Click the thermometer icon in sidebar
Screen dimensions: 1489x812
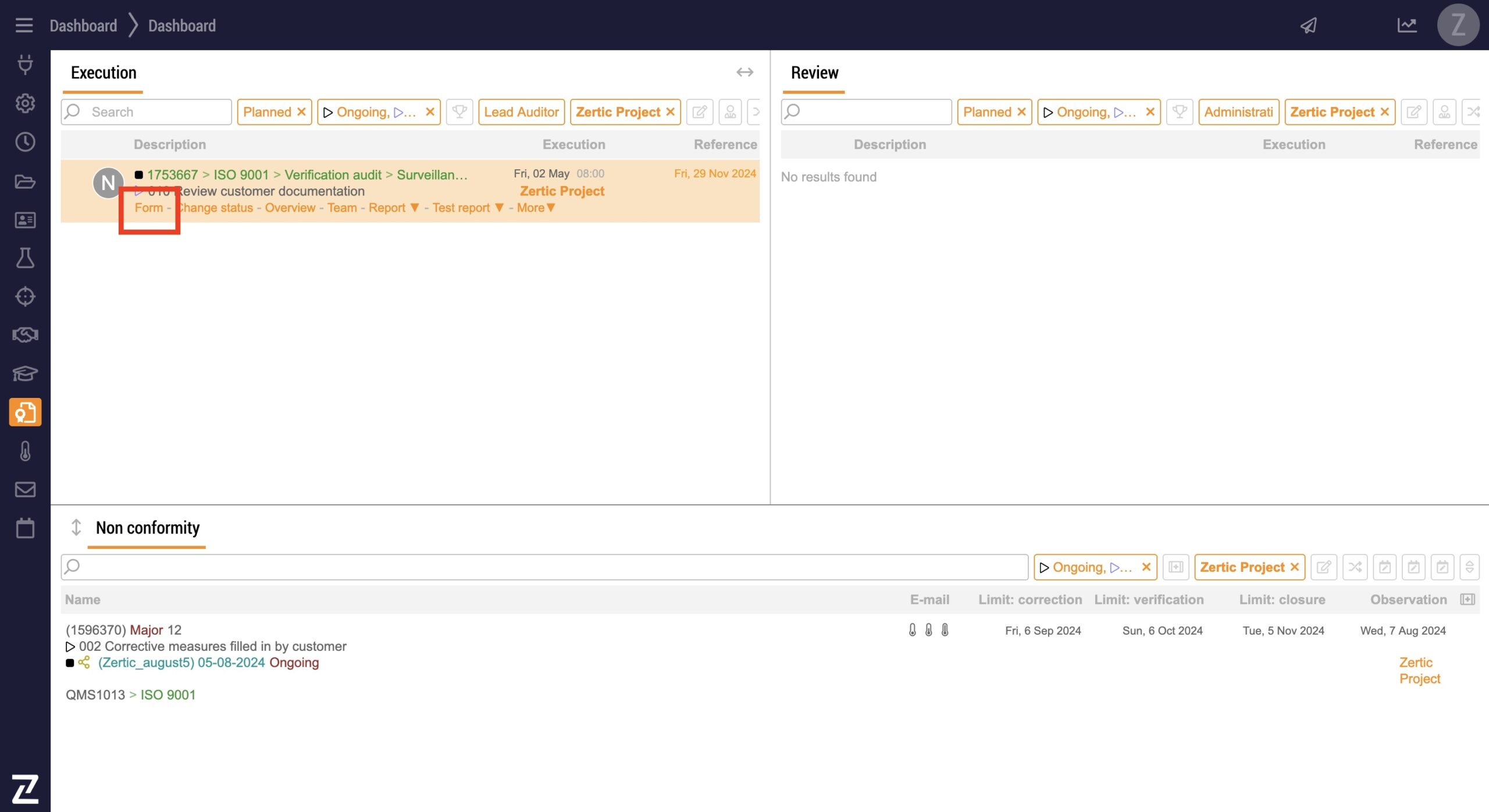click(x=25, y=451)
